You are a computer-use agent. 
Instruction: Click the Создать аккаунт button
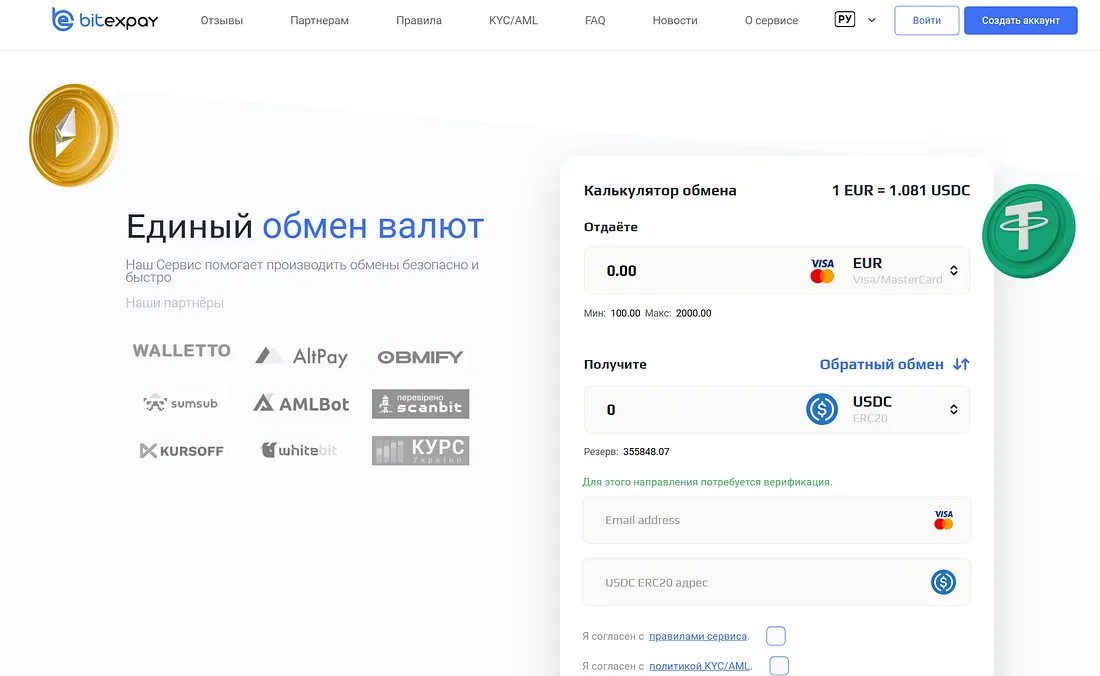coord(1021,20)
